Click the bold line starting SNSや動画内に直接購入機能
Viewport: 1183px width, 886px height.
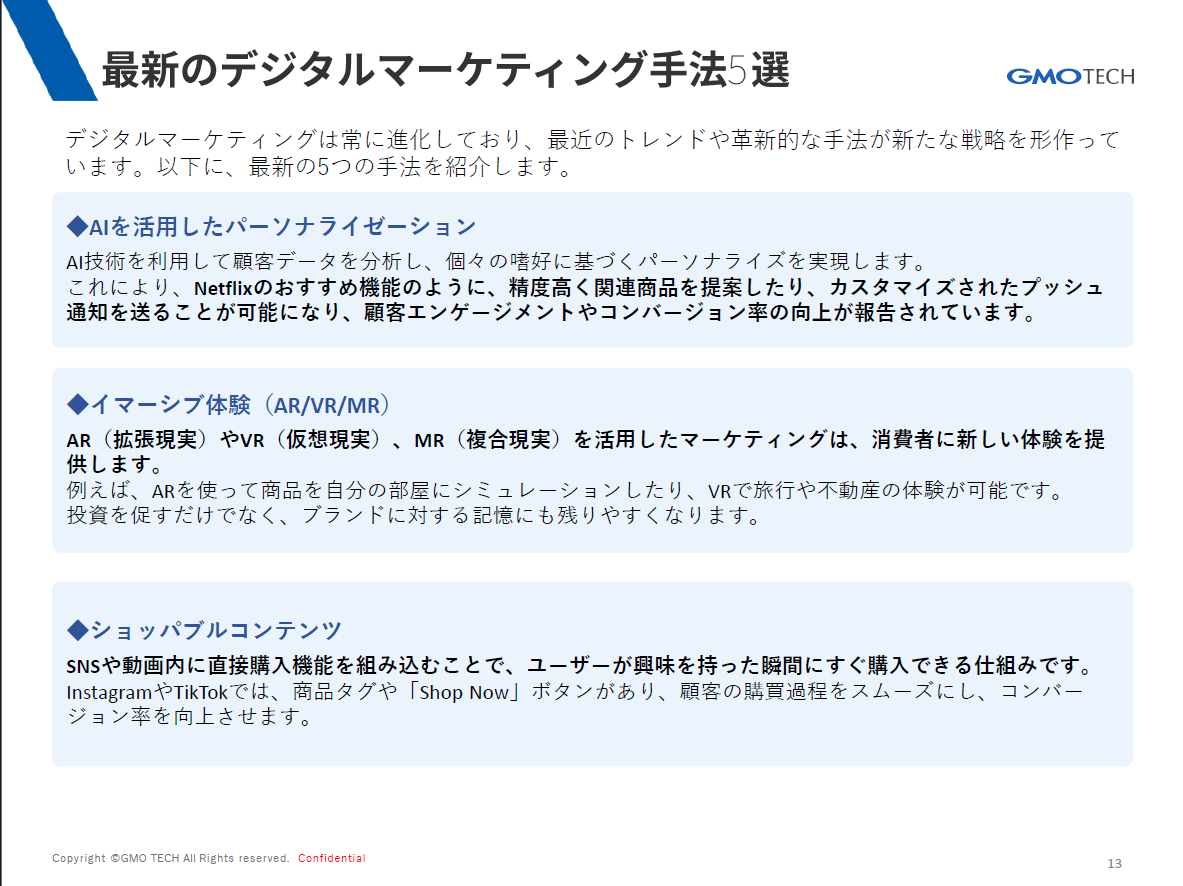(x=581, y=666)
